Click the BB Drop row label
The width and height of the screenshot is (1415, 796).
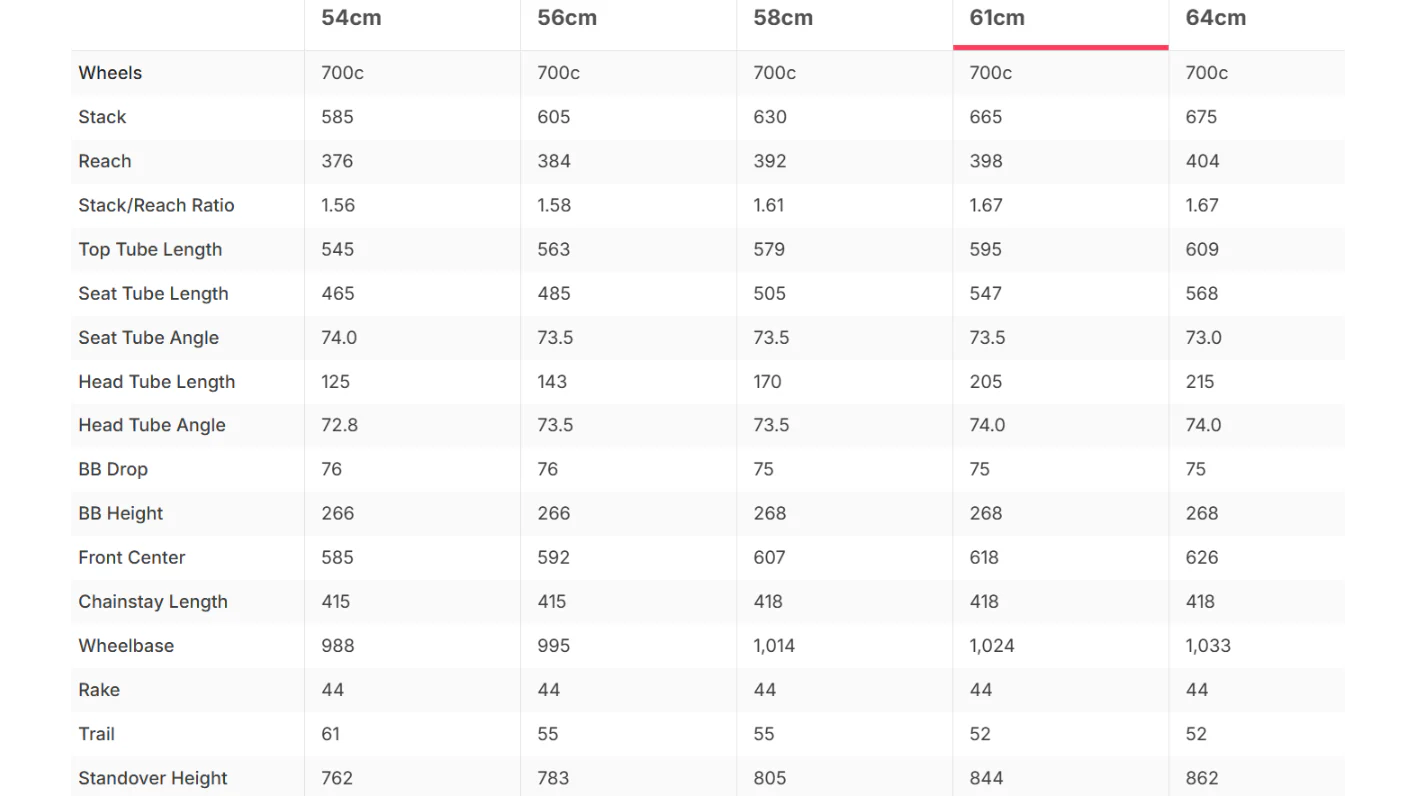[x=113, y=469]
